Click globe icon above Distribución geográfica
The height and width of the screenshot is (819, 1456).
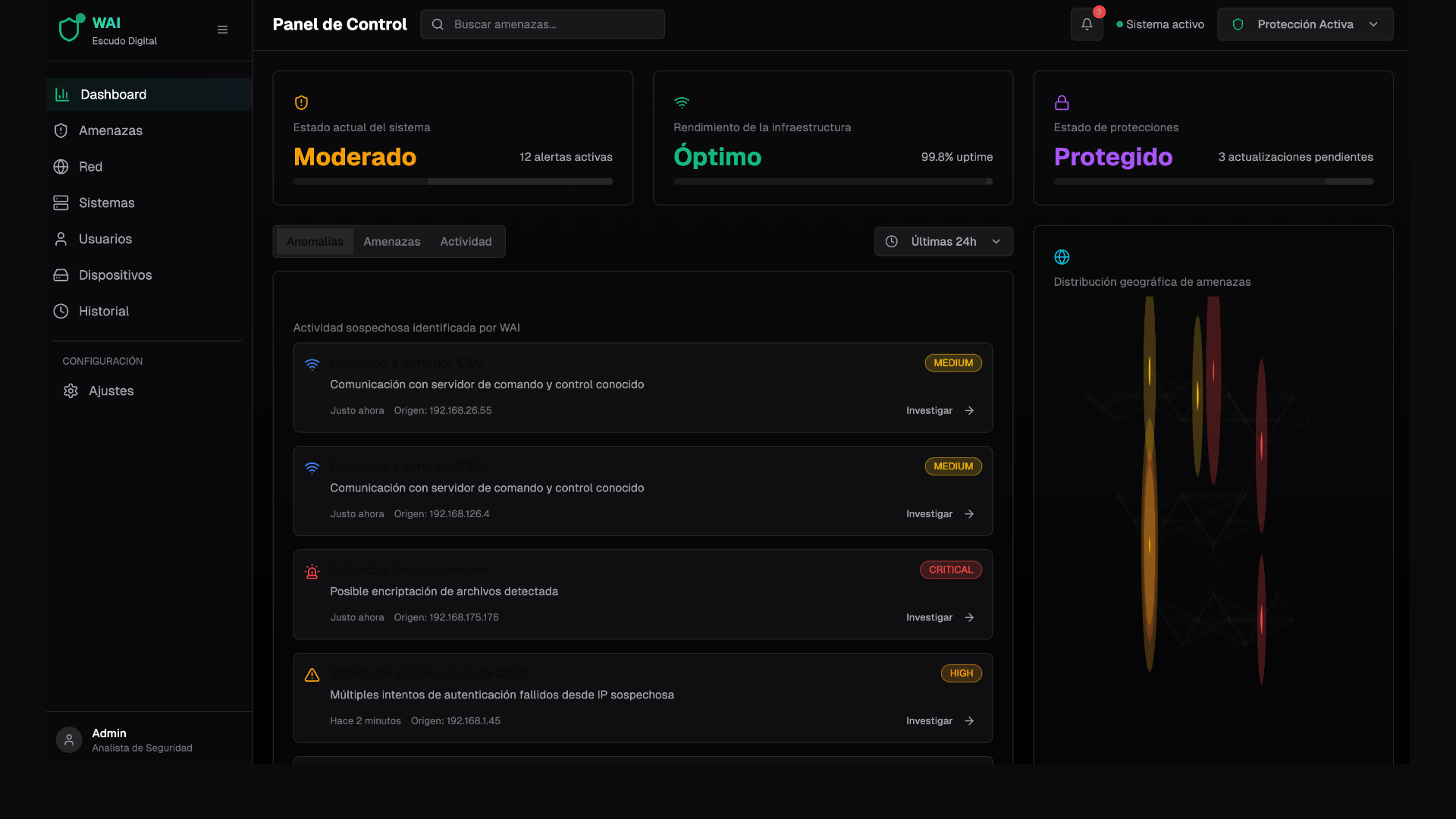pyautogui.click(x=1062, y=257)
